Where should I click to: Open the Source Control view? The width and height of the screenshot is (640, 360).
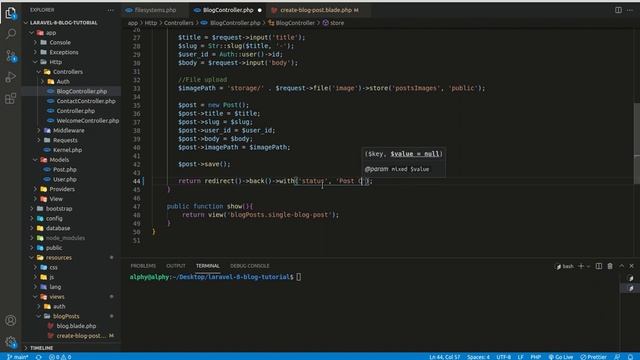(x=11, y=56)
